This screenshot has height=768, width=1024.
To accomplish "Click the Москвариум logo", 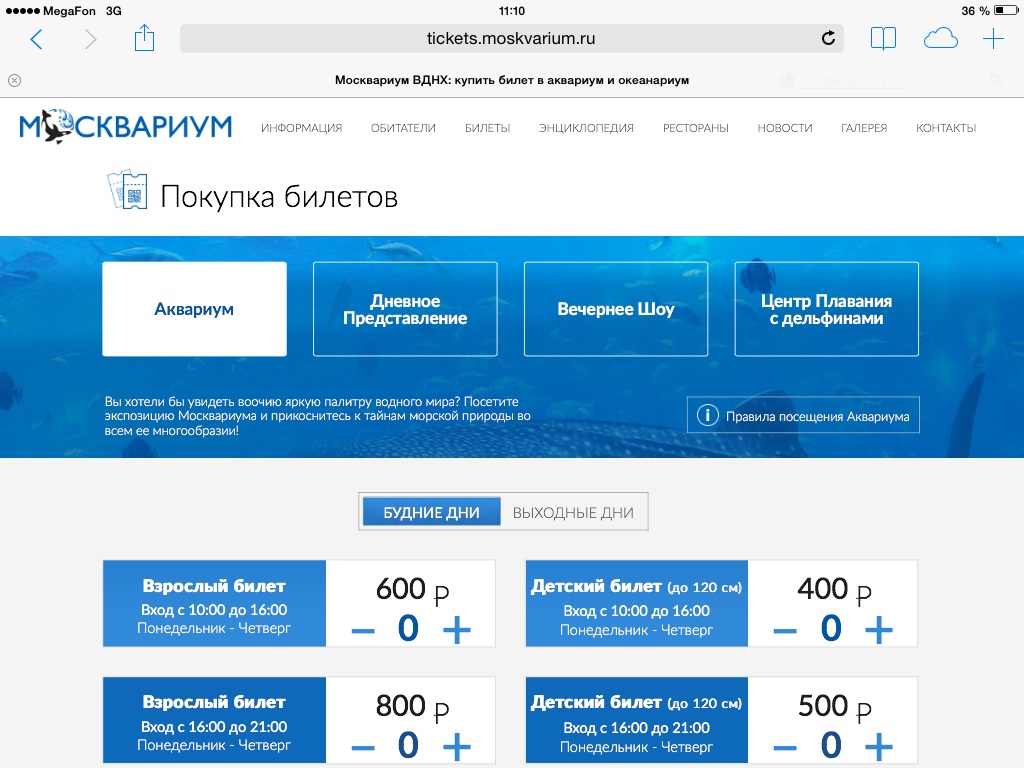I will pos(125,127).
